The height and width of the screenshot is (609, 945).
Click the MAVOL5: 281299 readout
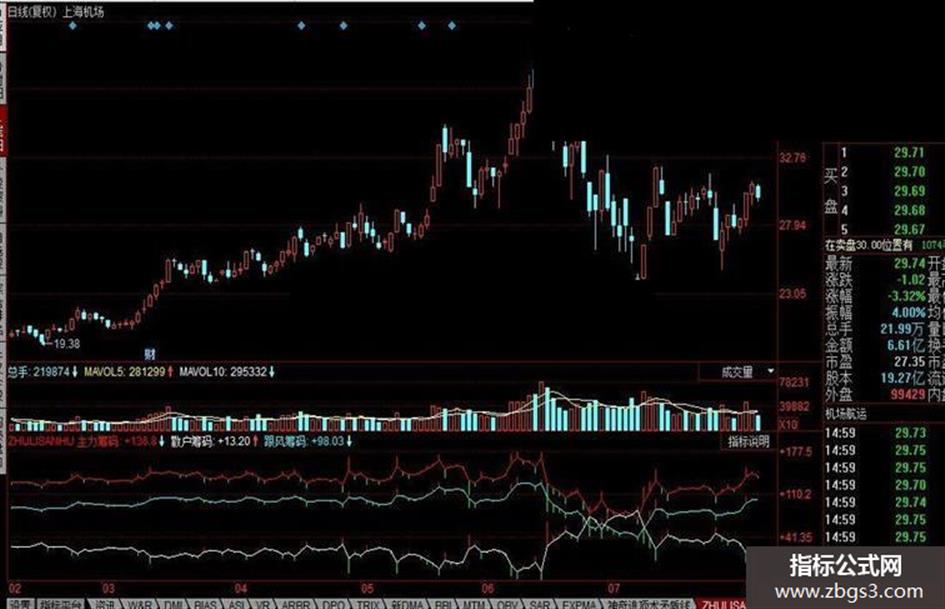coord(128,372)
